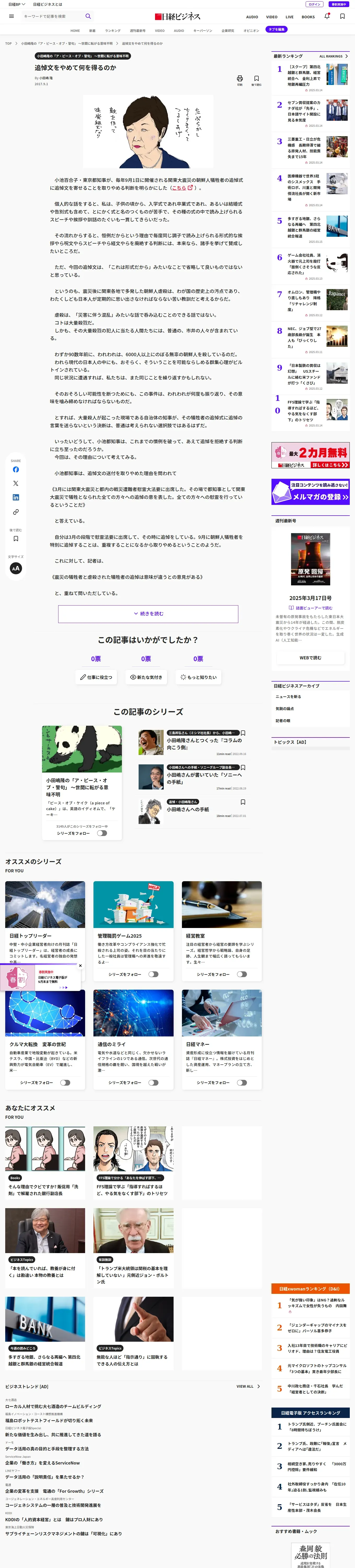The width and height of the screenshot is (355, 1568).
Task: Open HOME tab
Action: pyautogui.click(x=75, y=30)
